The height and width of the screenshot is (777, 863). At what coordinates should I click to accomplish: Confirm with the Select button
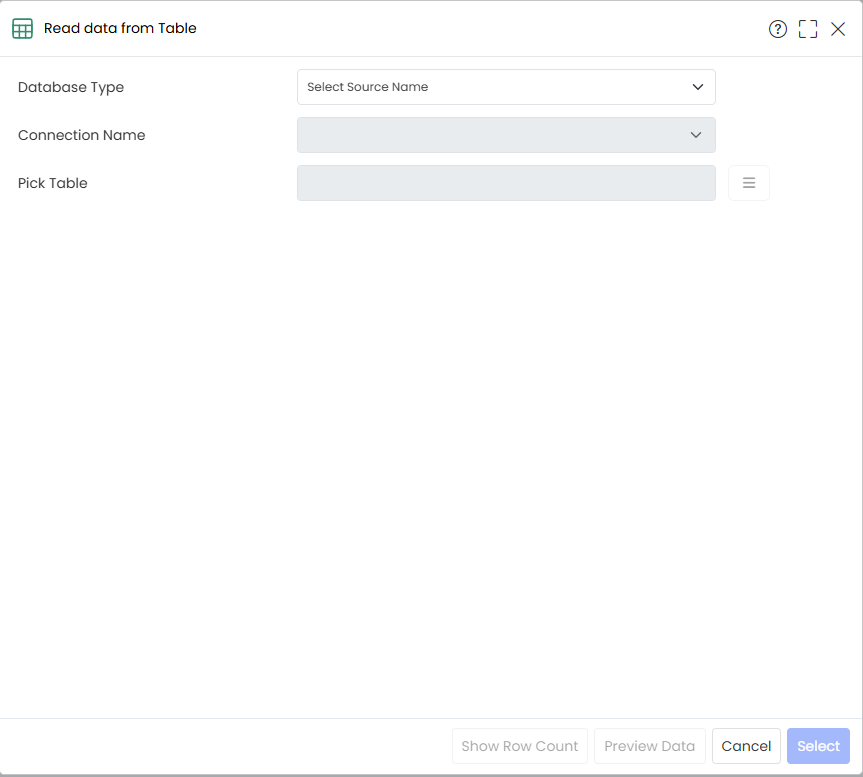[x=818, y=746]
